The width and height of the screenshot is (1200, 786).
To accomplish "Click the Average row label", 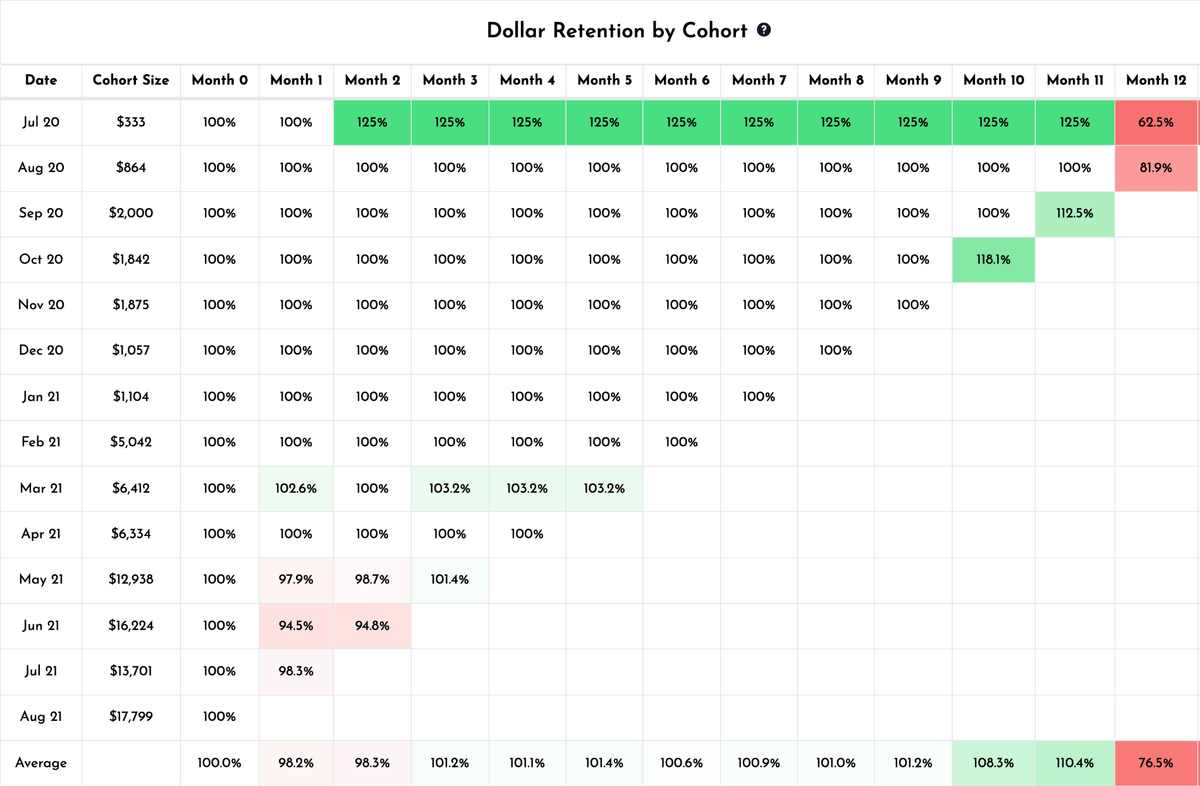I will point(41,763).
